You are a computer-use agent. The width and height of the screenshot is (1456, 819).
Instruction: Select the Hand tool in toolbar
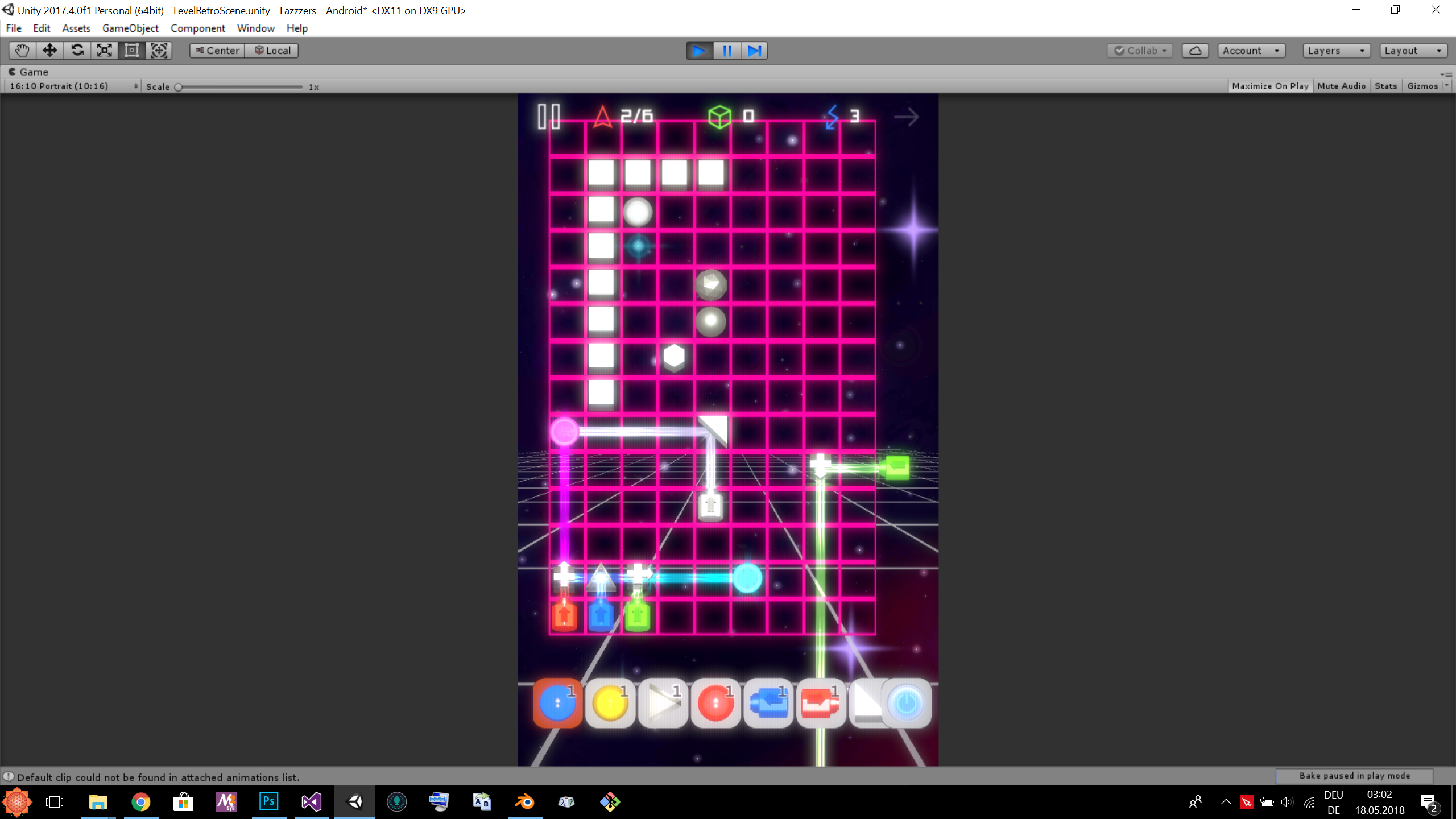coord(22,51)
